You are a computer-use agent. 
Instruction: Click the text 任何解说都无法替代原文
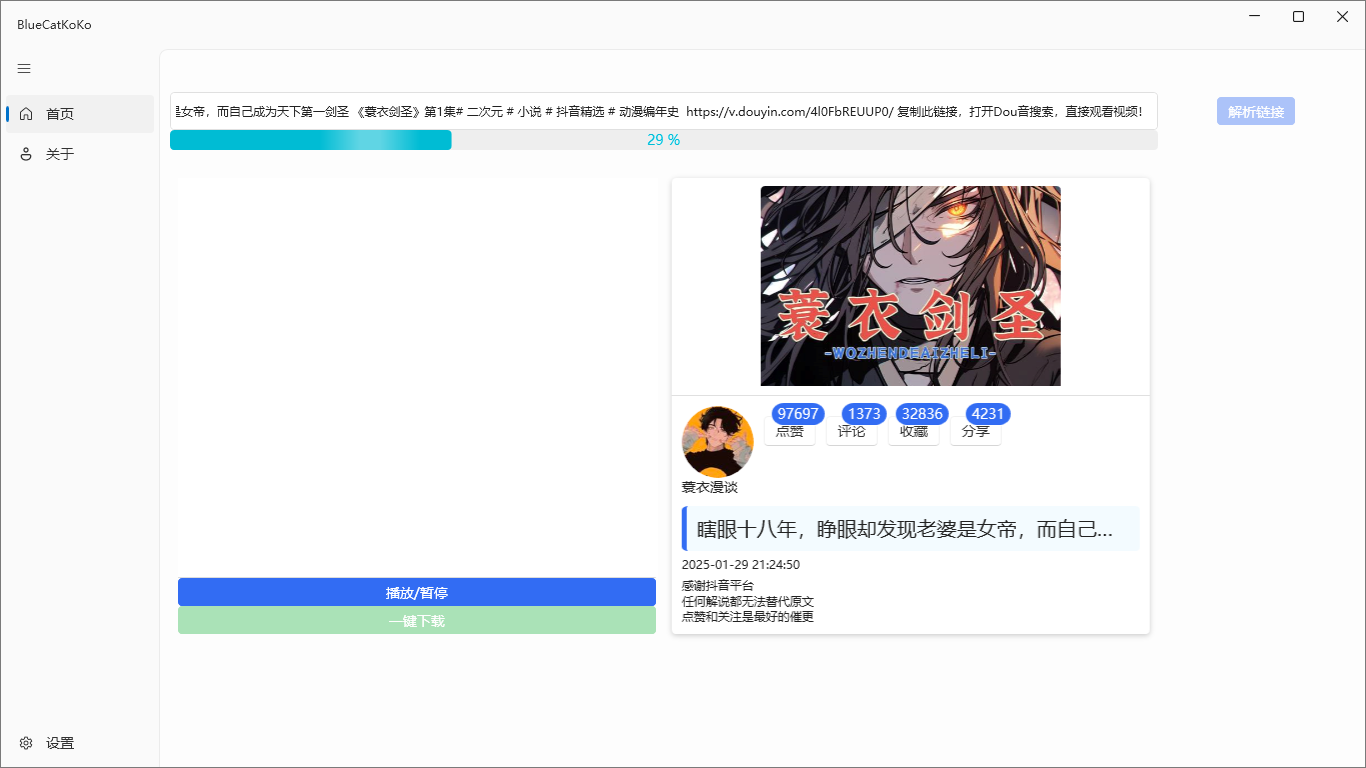[x=748, y=601]
